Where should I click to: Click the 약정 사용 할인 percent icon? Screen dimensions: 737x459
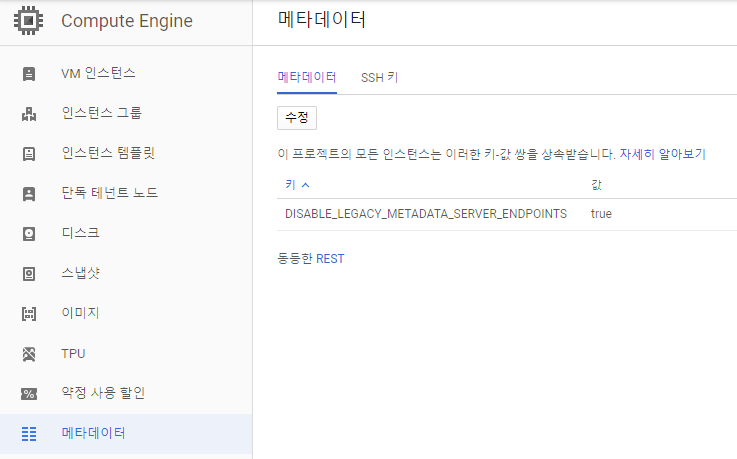coord(29,394)
